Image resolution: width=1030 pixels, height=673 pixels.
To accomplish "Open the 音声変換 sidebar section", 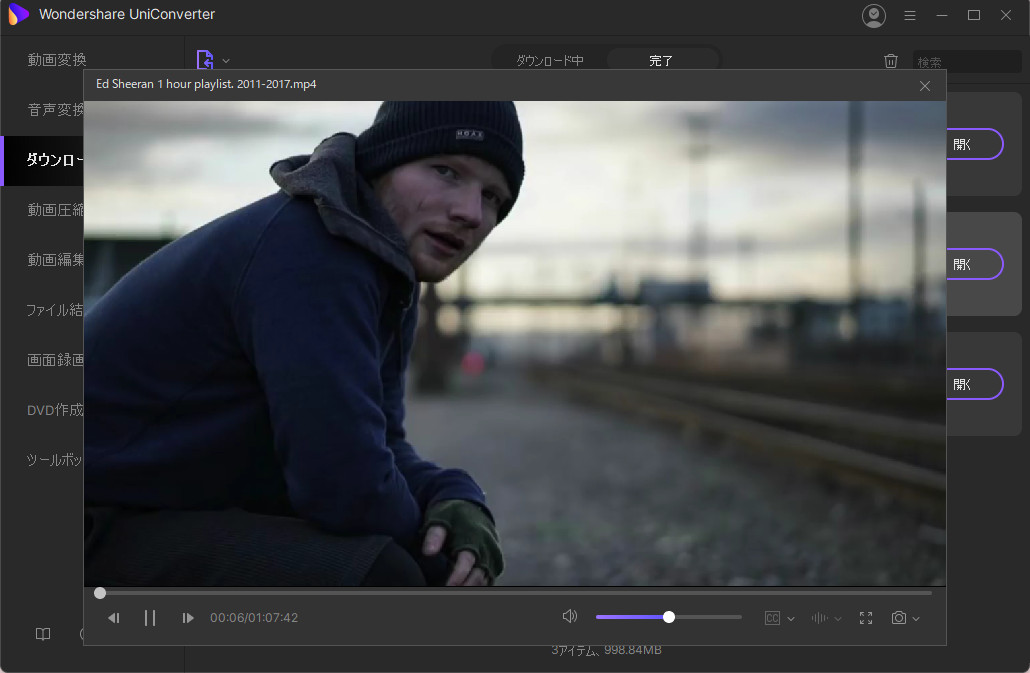I will [x=55, y=110].
